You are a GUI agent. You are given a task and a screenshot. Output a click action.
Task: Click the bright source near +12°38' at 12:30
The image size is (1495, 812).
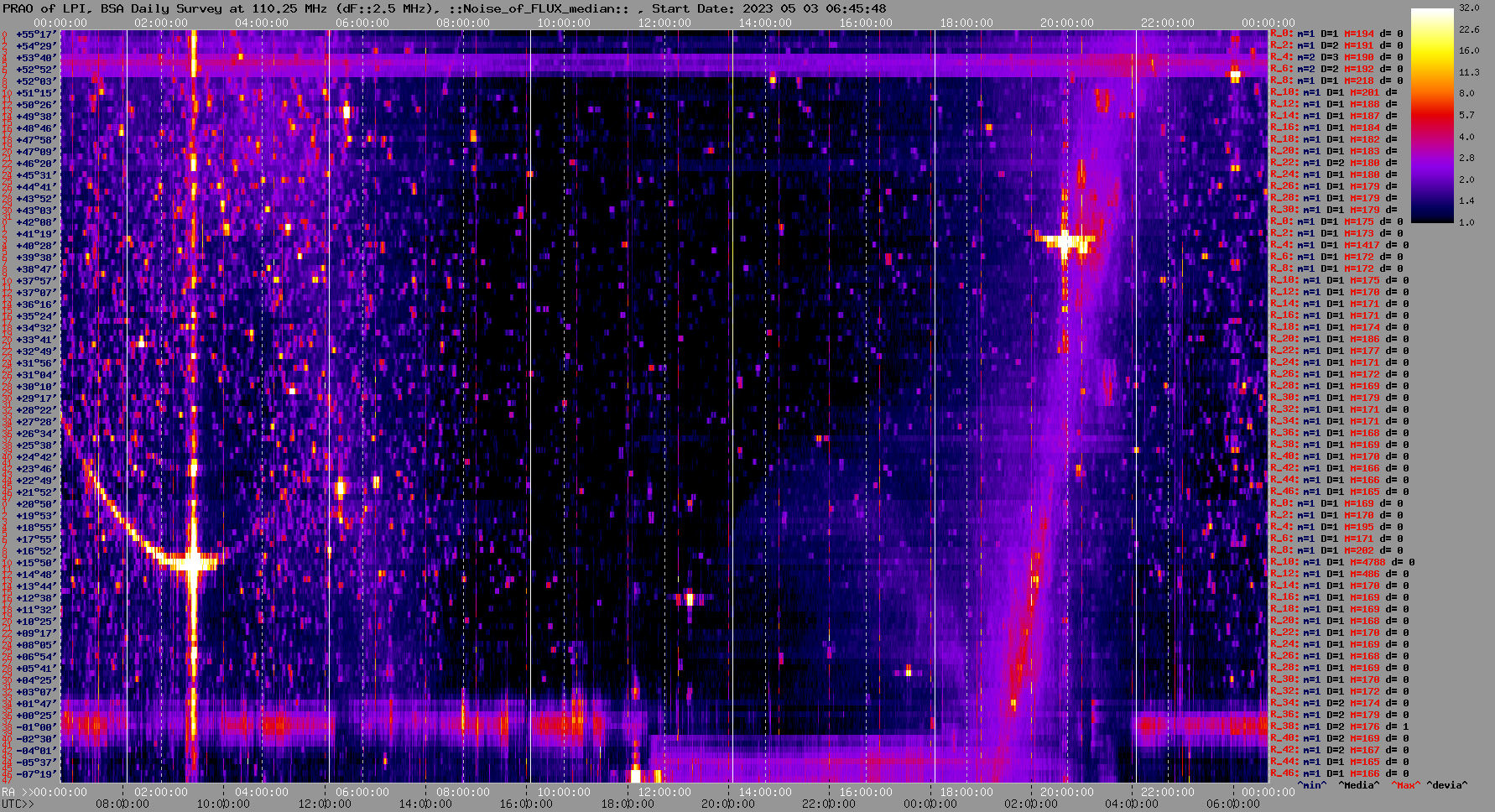(x=690, y=598)
